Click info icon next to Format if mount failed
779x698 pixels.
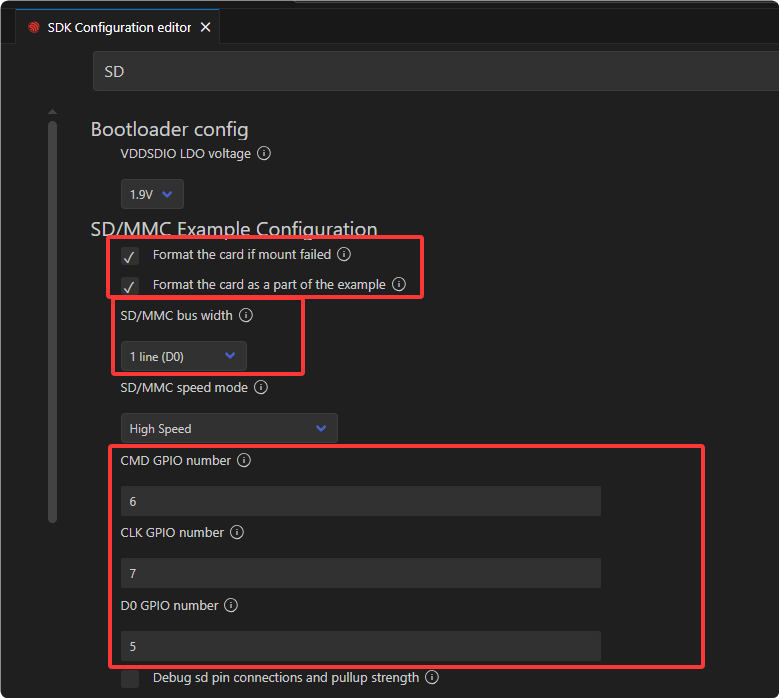pos(344,255)
